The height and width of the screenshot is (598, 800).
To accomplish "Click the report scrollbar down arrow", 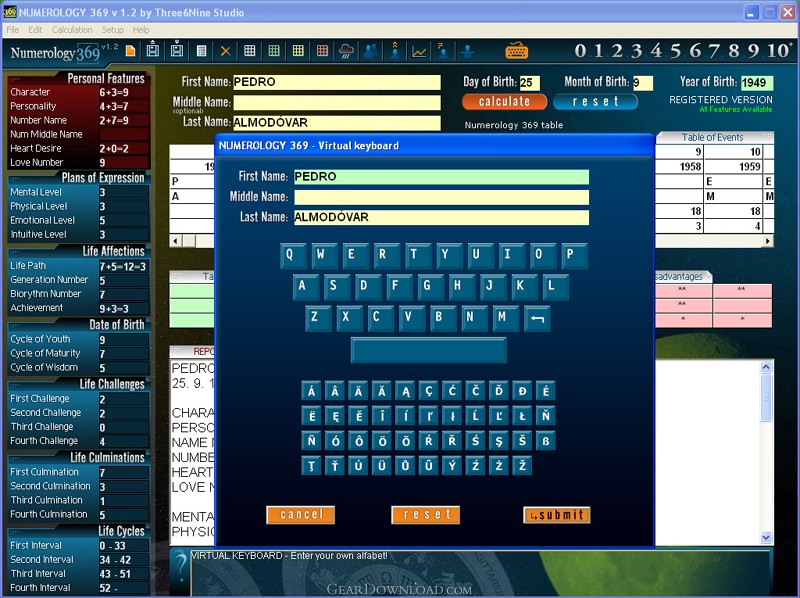I will 766,537.
